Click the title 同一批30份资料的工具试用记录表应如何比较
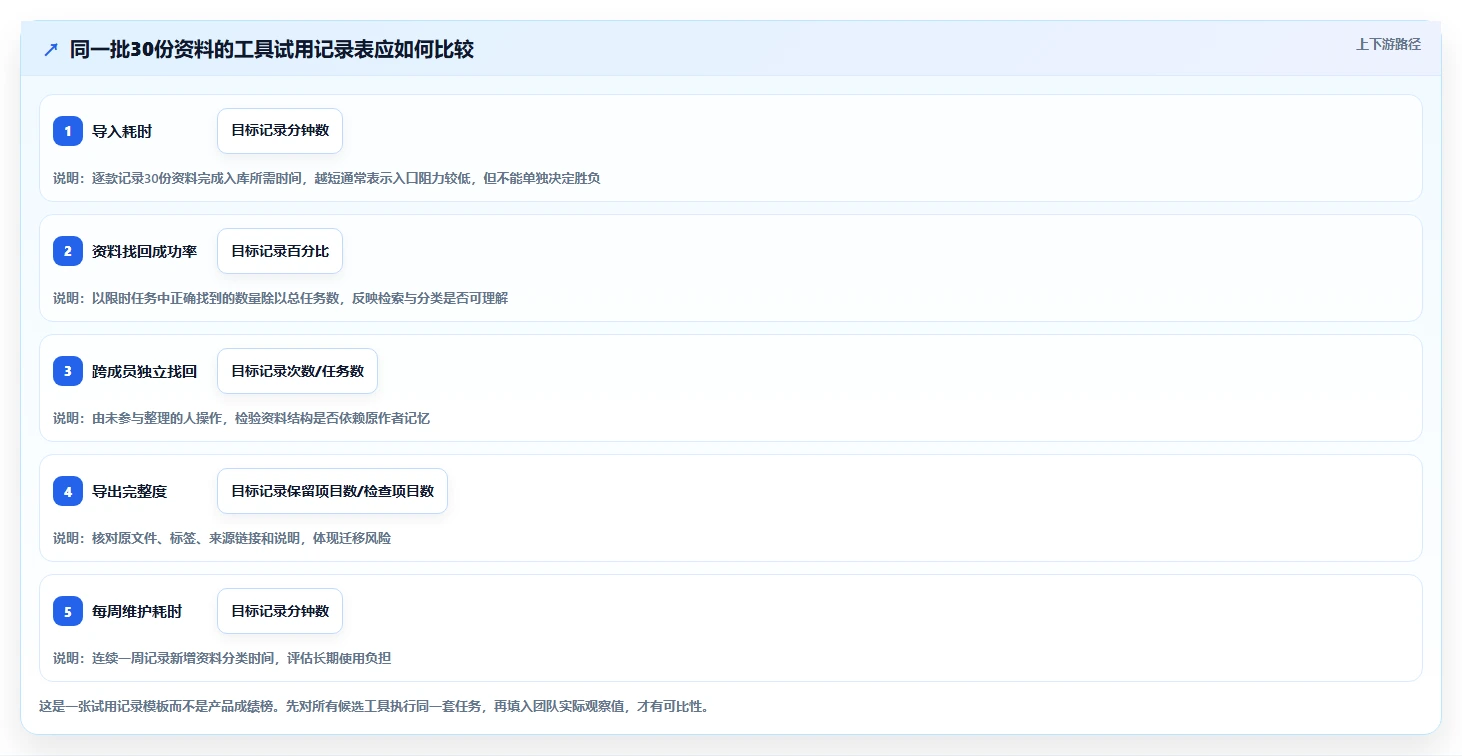 pos(272,50)
